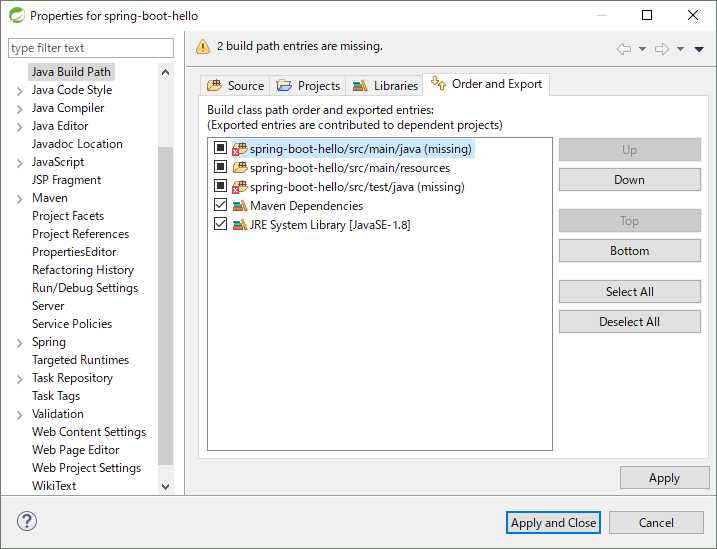Click the Deselect All button
Viewport: 717px width, 549px height.
pos(630,322)
